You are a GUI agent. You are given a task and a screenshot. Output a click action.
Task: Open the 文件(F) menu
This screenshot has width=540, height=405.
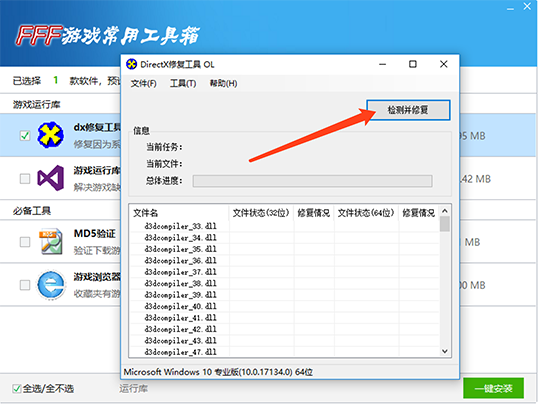pos(143,83)
